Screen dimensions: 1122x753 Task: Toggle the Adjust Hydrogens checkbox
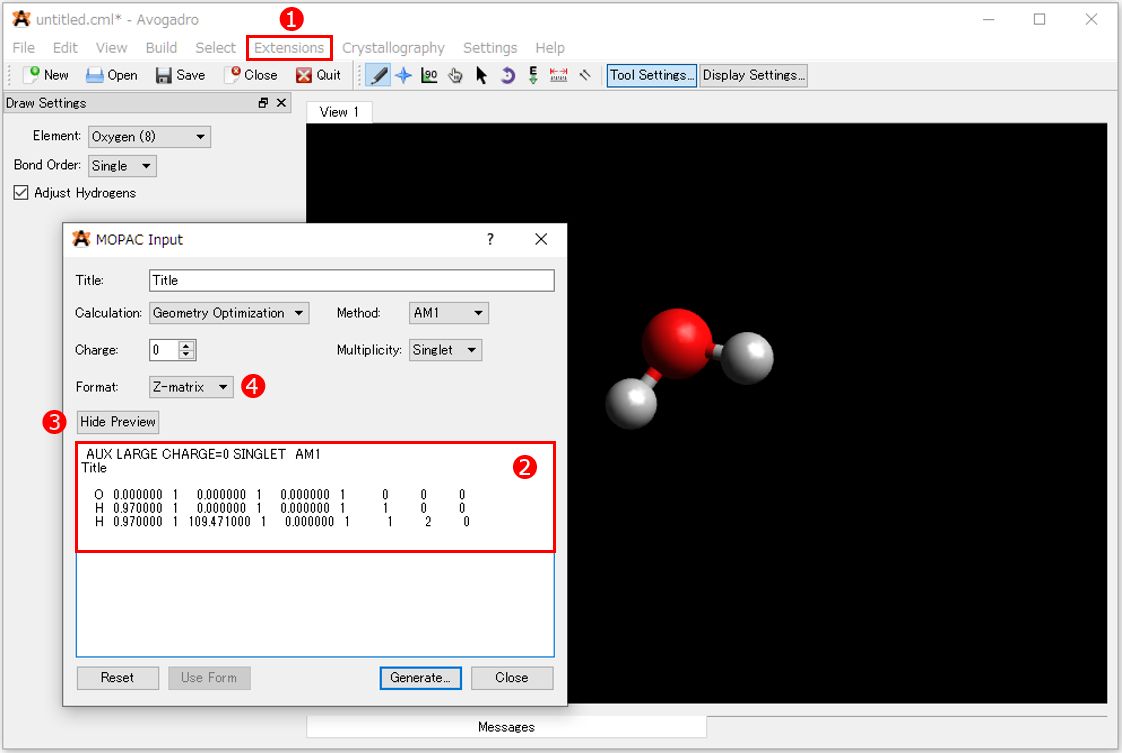click(22, 193)
